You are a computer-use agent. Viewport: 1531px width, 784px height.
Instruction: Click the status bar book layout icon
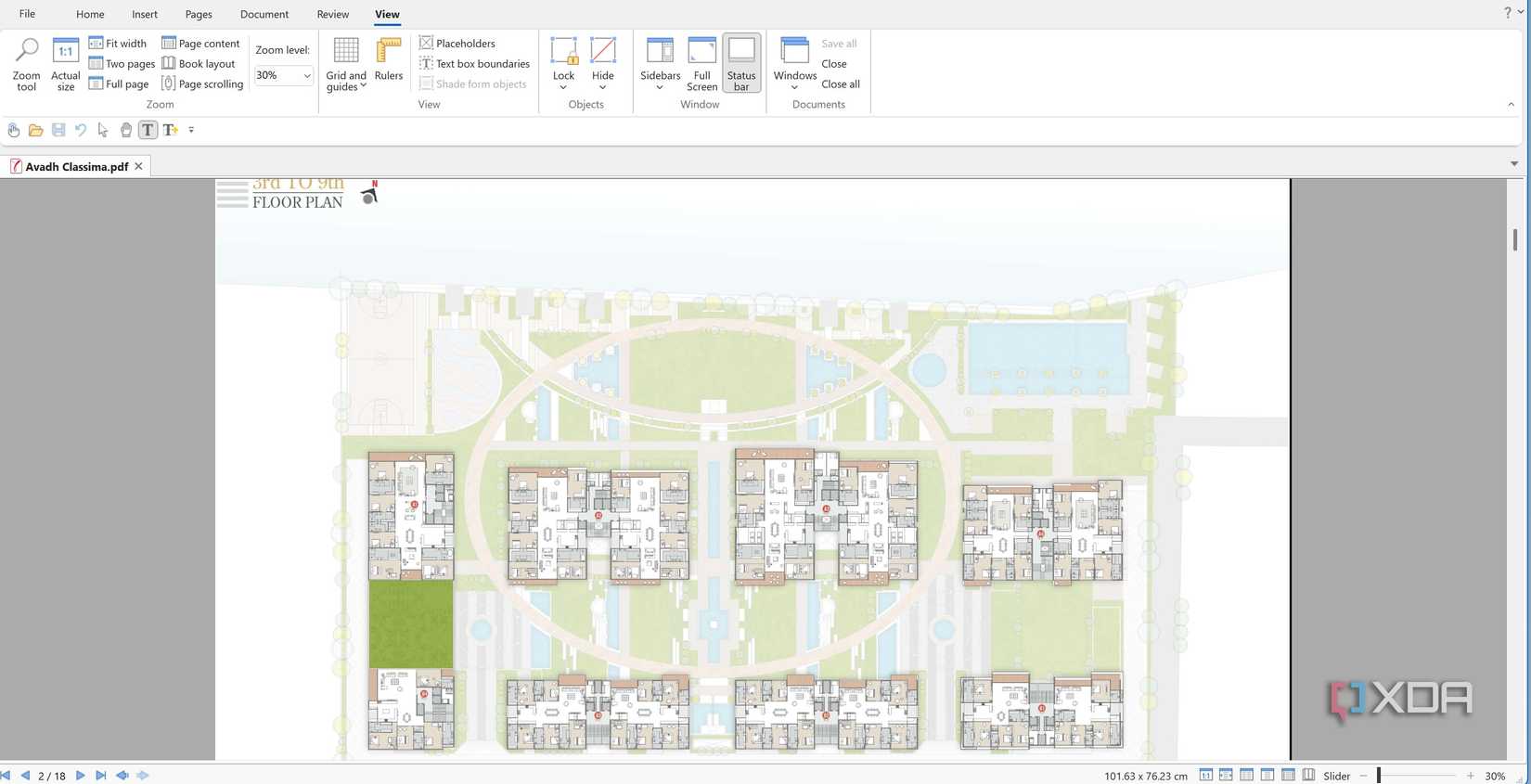pos(1308,776)
